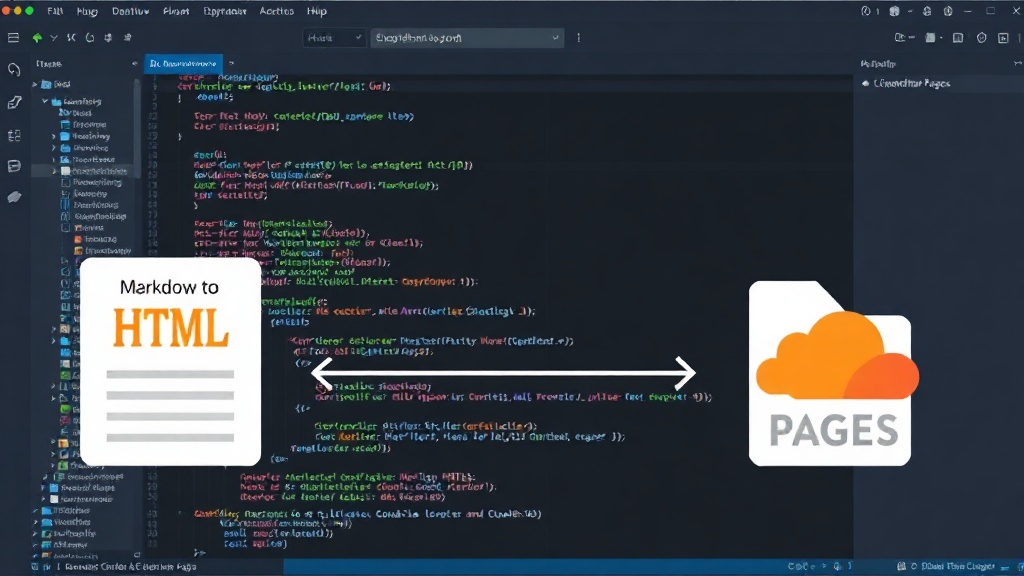Click the first icon at the status bar's left end
The width and height of the screenshot is (1024, 576).
(x=35, y=567)
